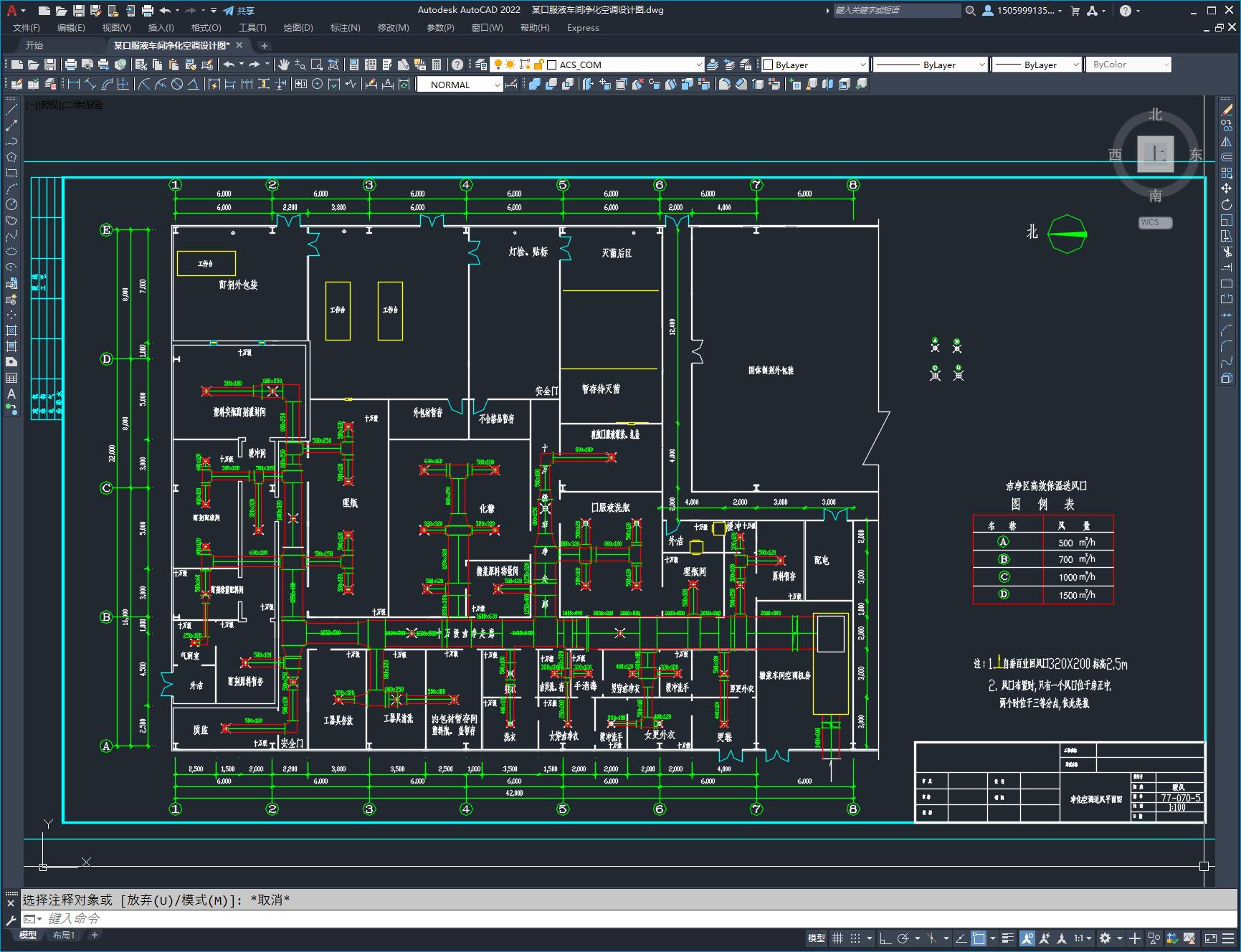This screenshot has width=1241, height=952.
Task: Open the NORMAL dimension style dropdown
Action: [x=460, y=84]
